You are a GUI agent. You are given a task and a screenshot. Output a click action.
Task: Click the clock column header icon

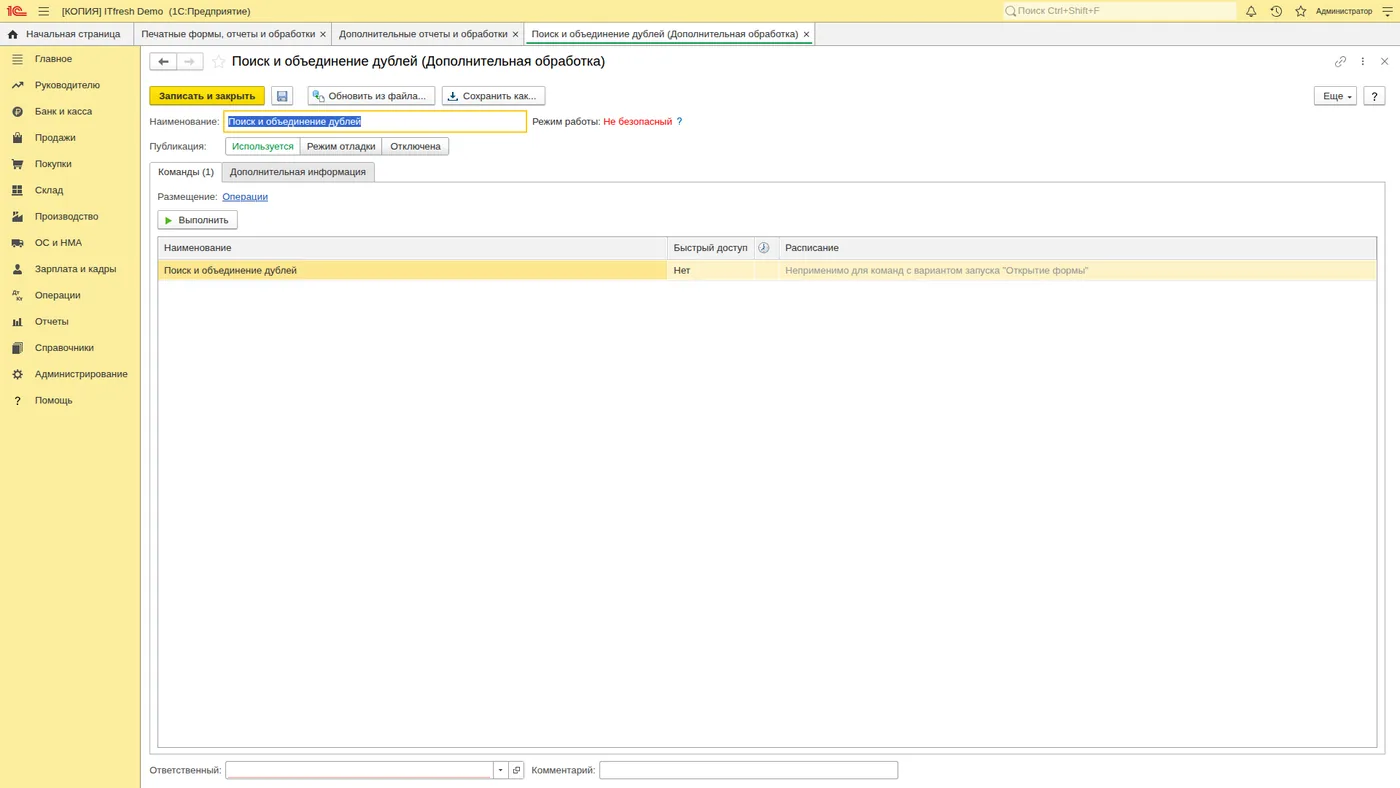[x=764, y=247]
